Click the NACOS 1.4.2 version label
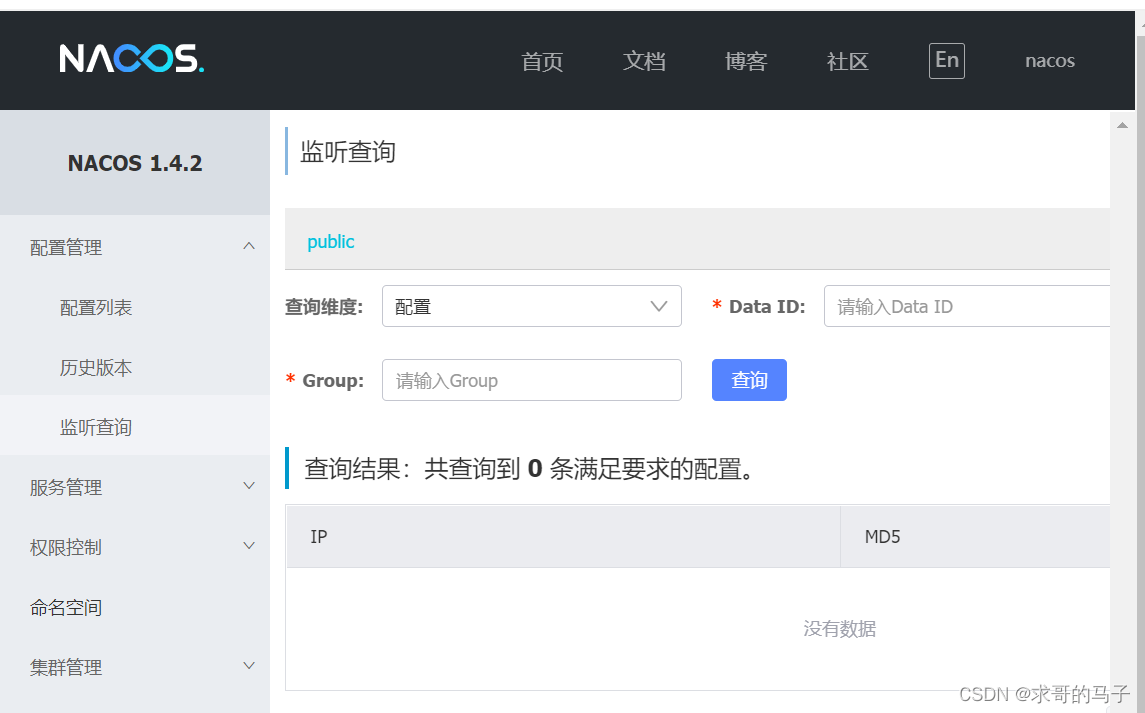The image size is (1145, 713). 135,163
